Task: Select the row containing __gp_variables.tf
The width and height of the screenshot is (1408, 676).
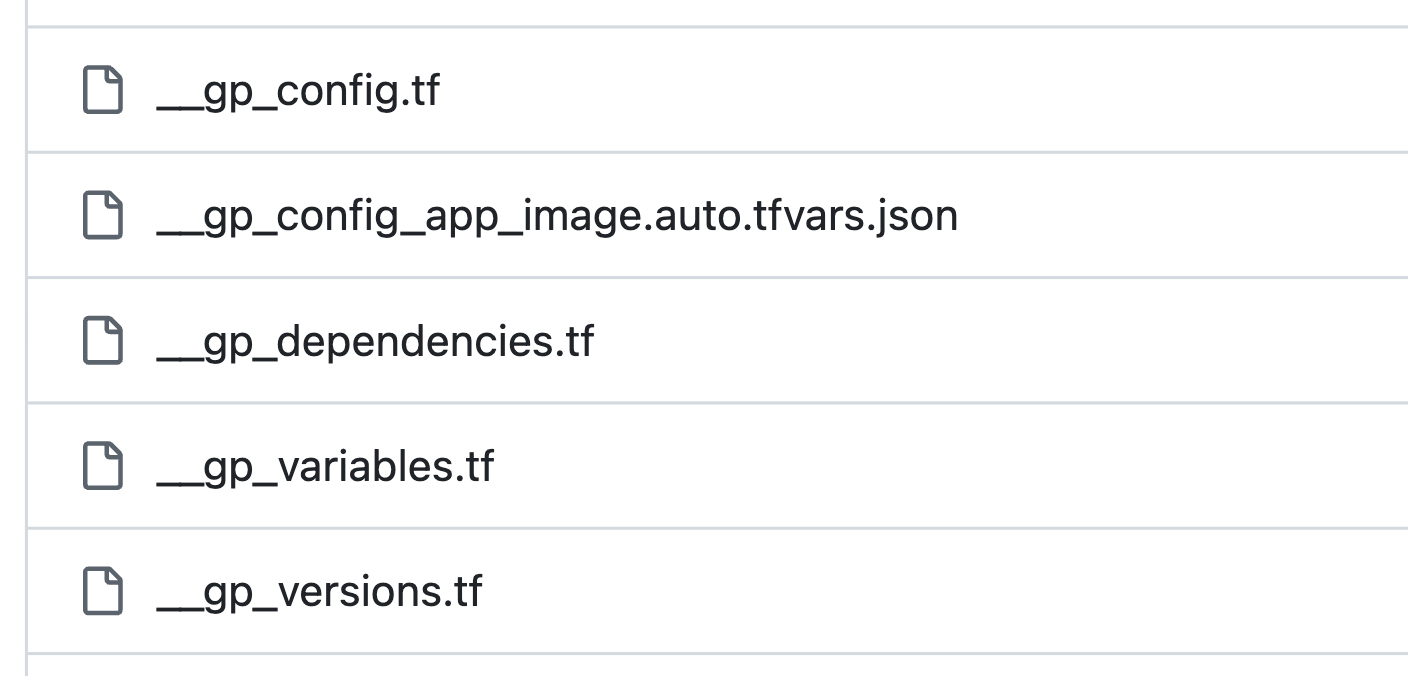Action: [700, 466]
